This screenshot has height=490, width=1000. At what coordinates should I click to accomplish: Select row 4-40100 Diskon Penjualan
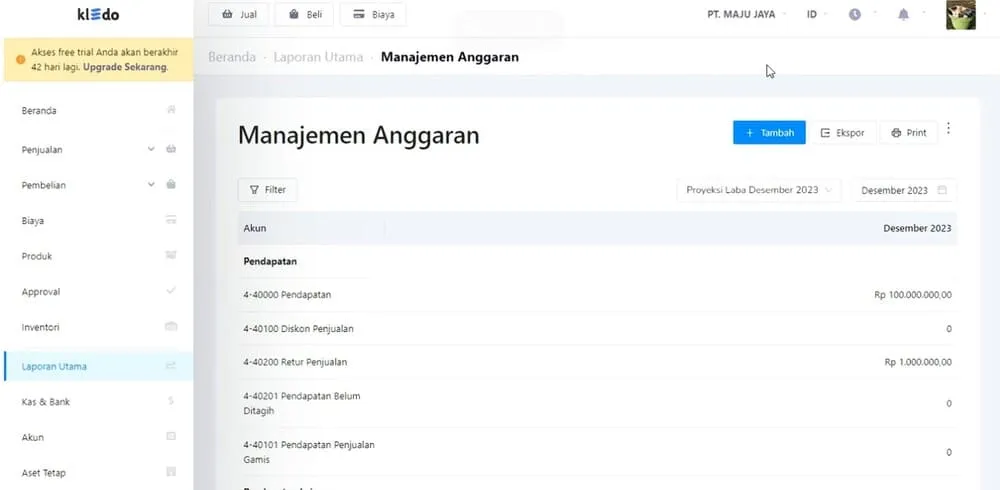tap(598, 329)
